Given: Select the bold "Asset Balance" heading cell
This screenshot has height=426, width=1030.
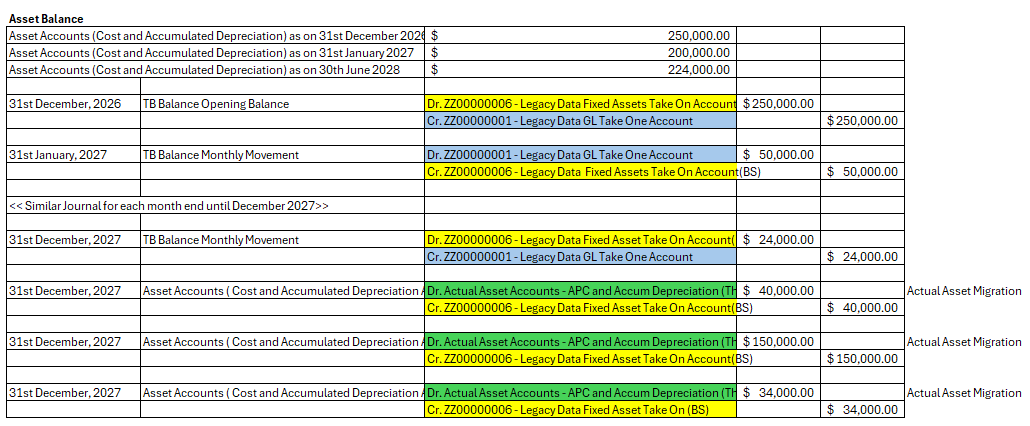Looking at the screenshot, I should tap(46, 19).
